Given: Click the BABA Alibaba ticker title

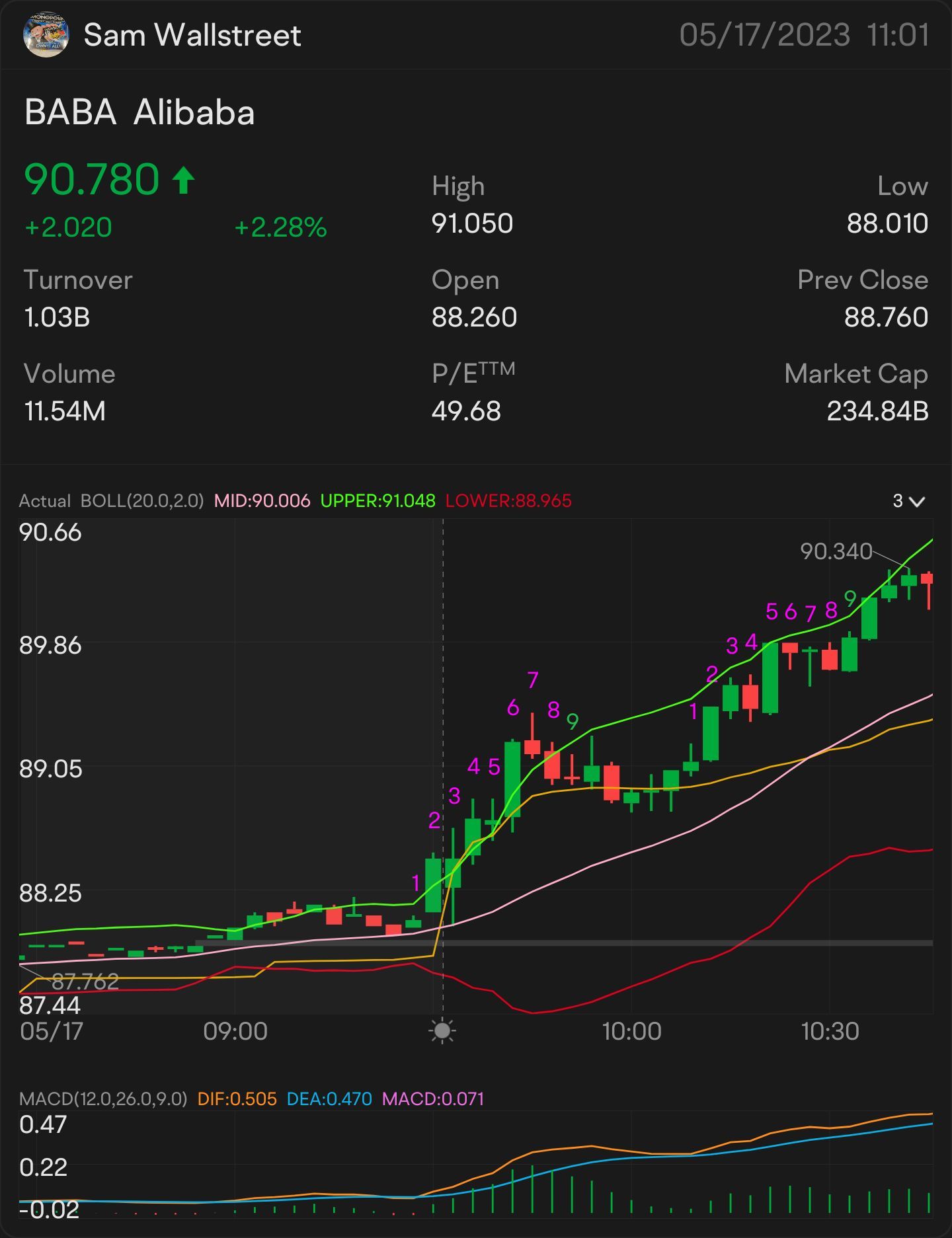Looking at the screenshot, I should (139, 112).
